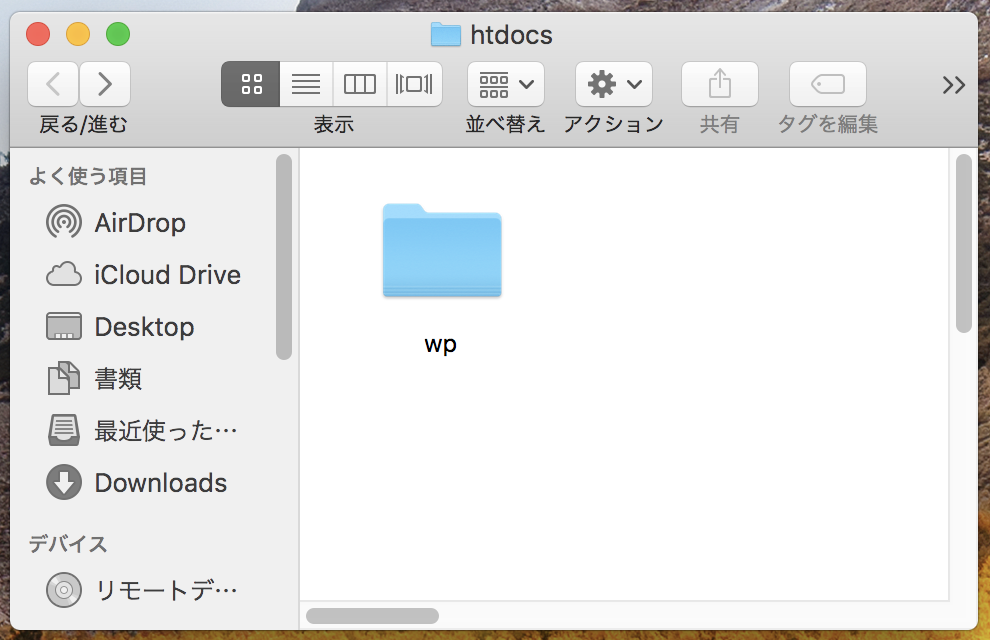Open the 並べ替え sort dropdown
990x640 pixels.
505,85
